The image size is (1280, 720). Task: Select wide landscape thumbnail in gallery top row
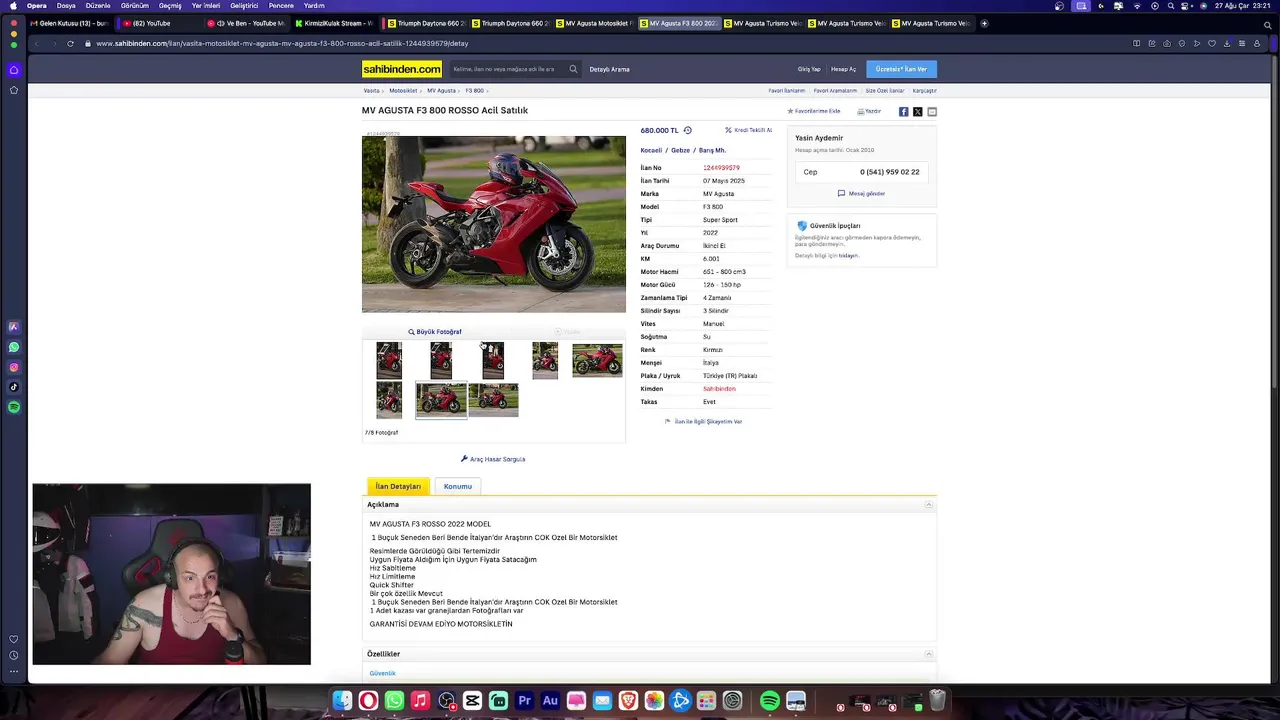[x=597, y=360]
